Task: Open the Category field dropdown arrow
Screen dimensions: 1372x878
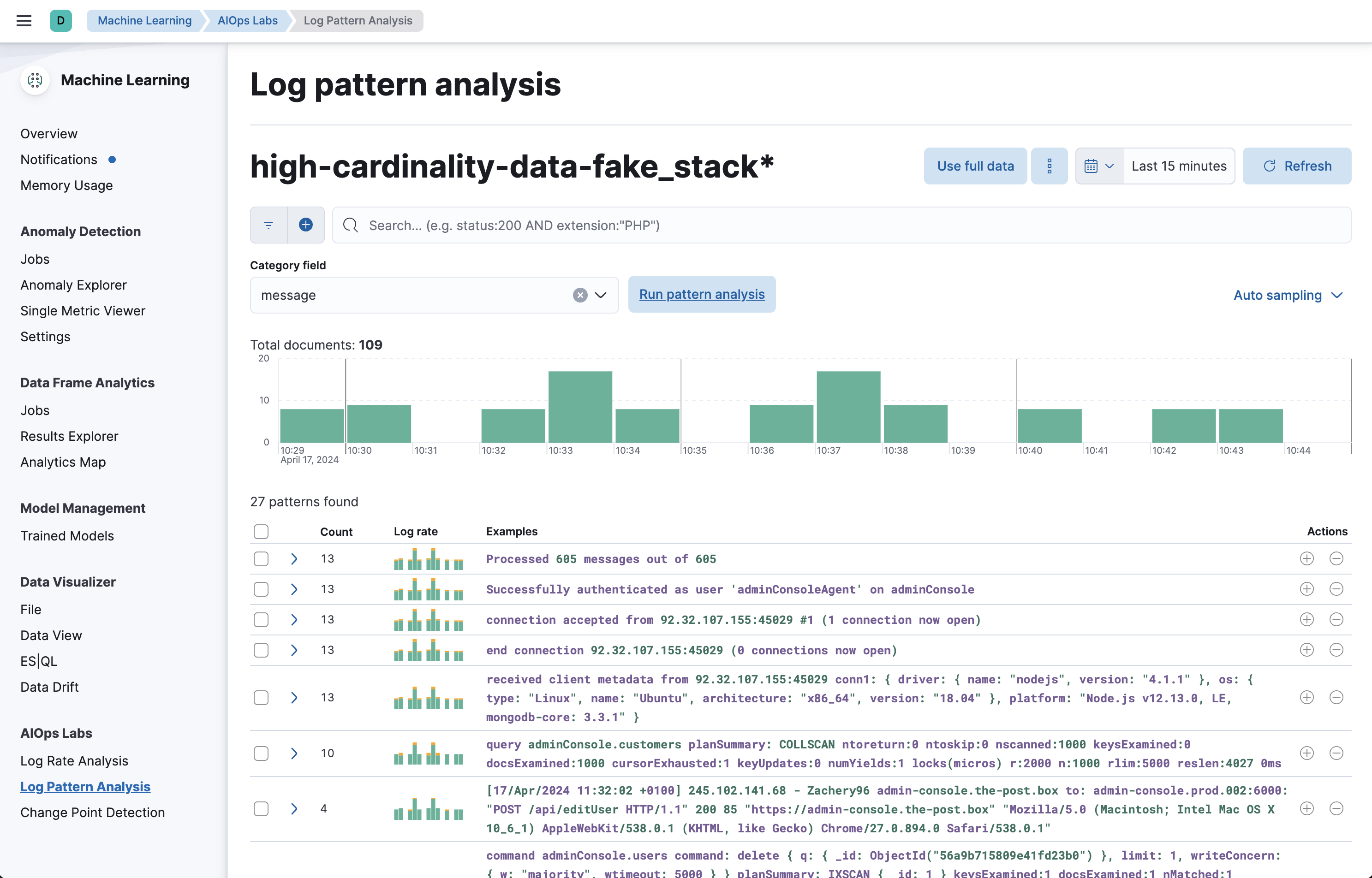Action: tap(601, 295)
